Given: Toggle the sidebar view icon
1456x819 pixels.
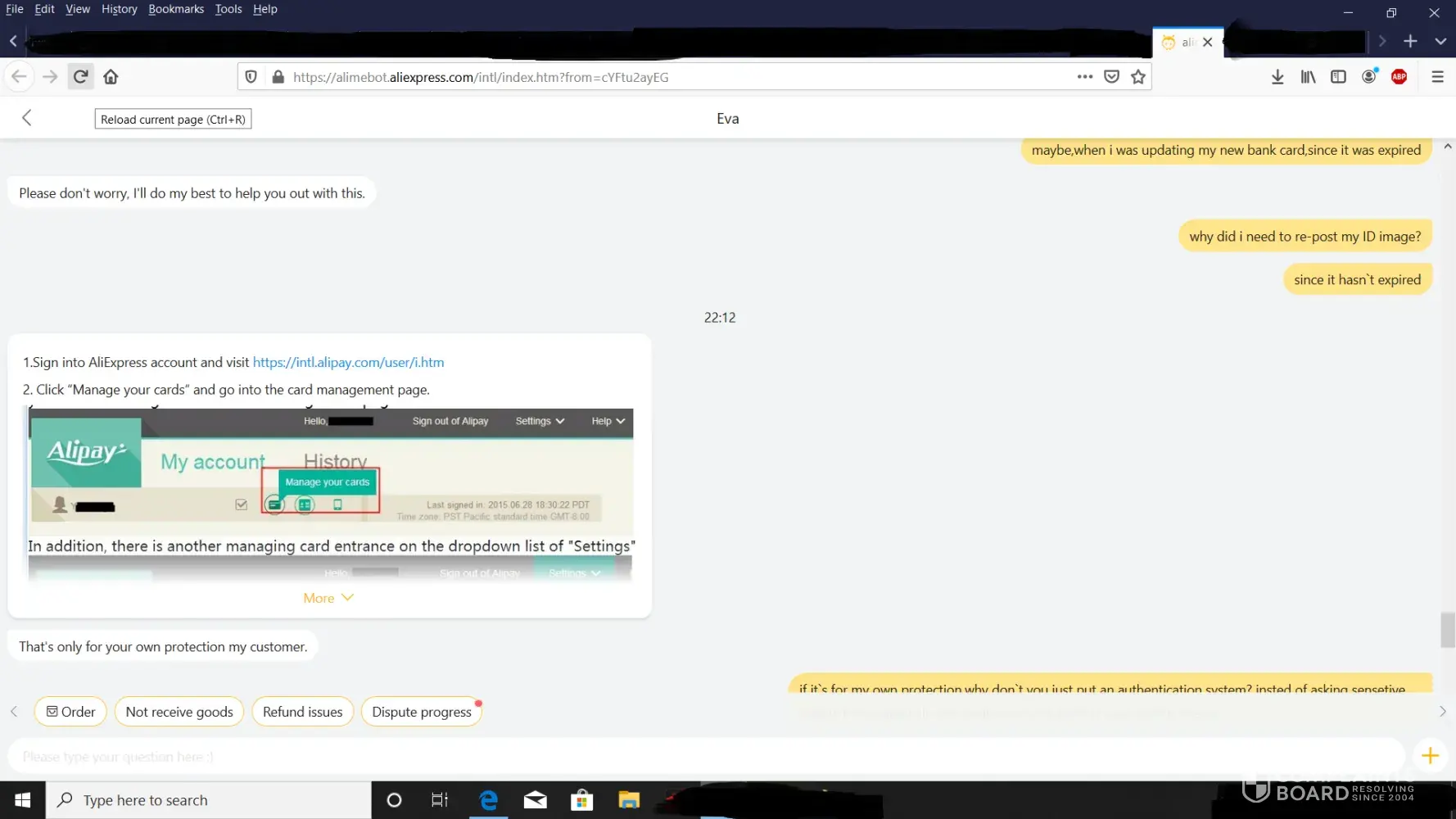Looking at the screenshot, I should click(1338, 77).
